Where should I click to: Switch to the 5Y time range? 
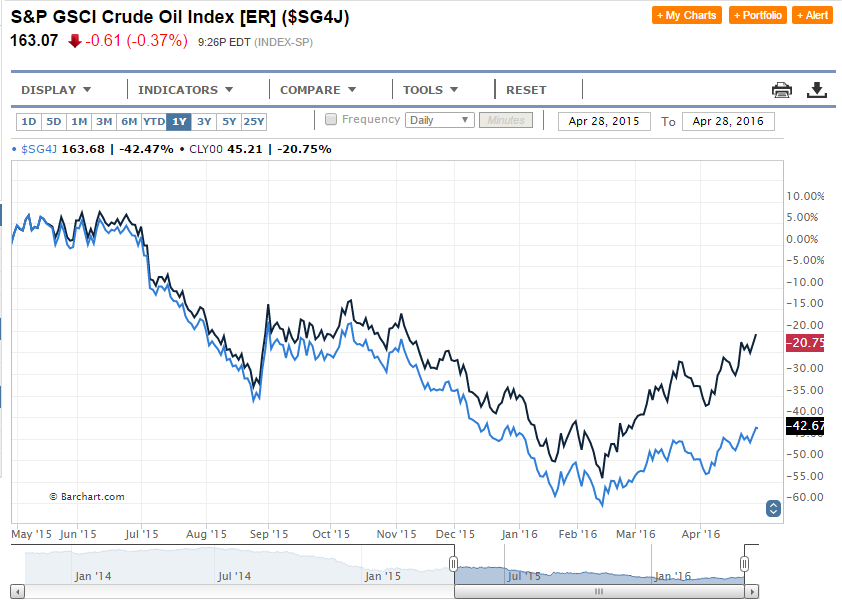pyautogui.click(x=229, y=122)
